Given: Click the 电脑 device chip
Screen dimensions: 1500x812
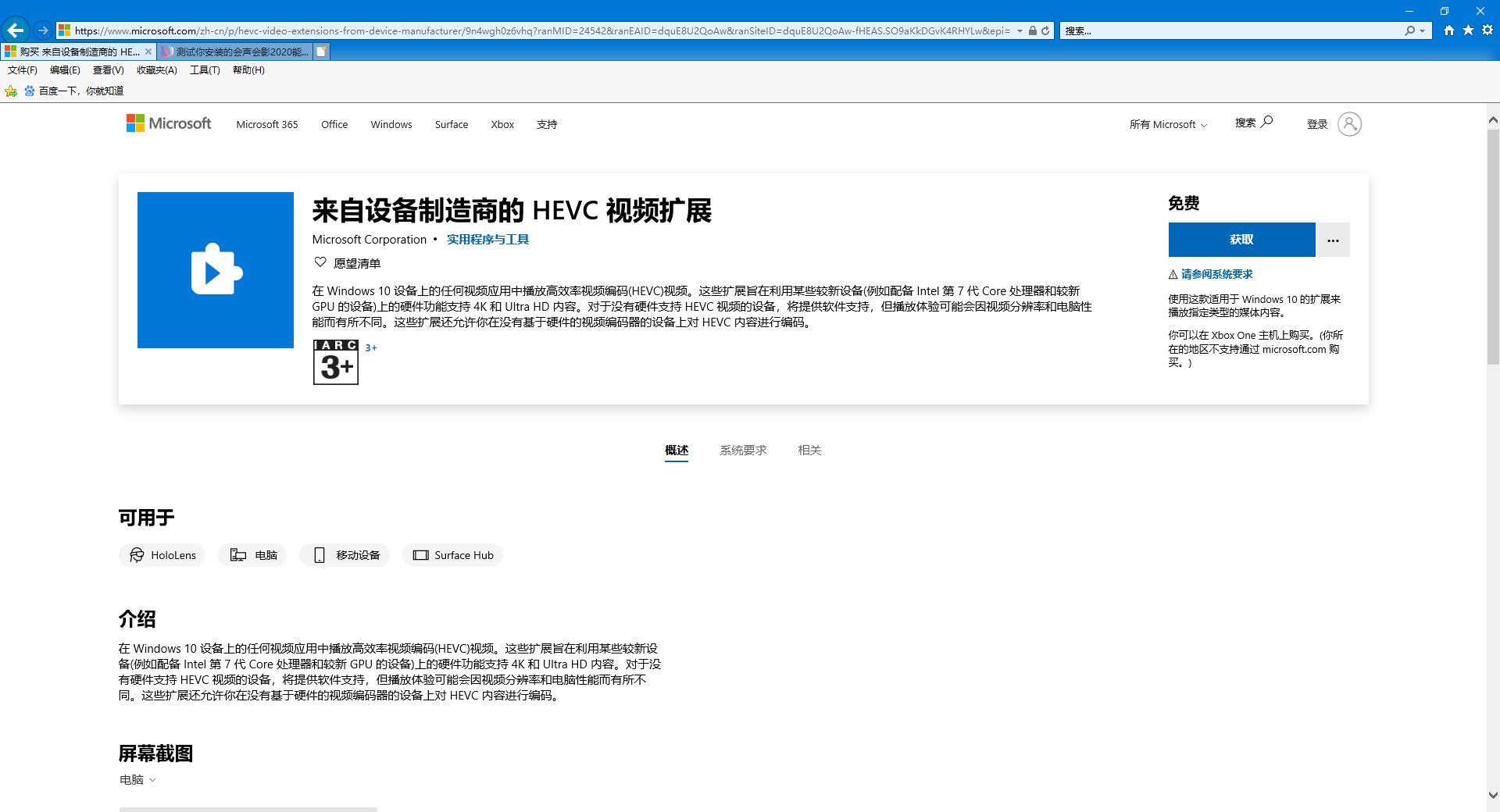Looking at the screenshot, I should [253, 555].
